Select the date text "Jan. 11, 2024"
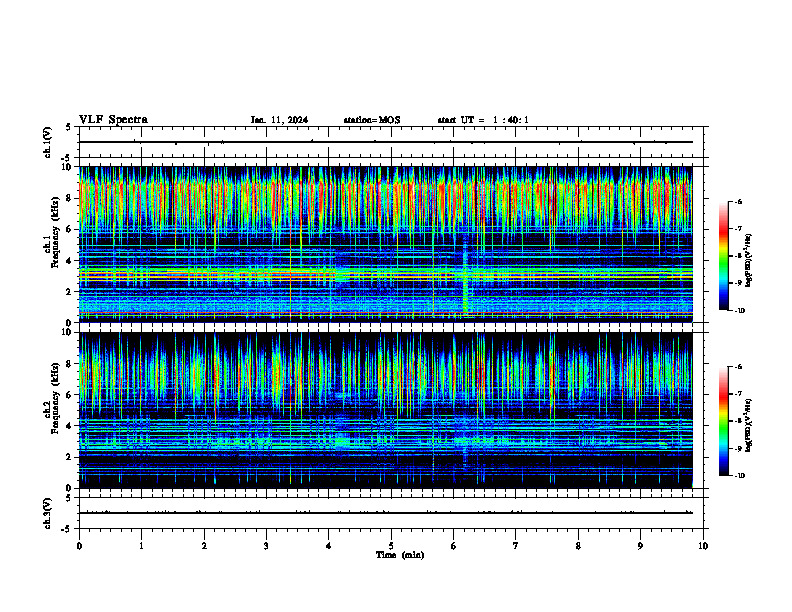This screenshot has height=612, width=792. tap(279, 120)
